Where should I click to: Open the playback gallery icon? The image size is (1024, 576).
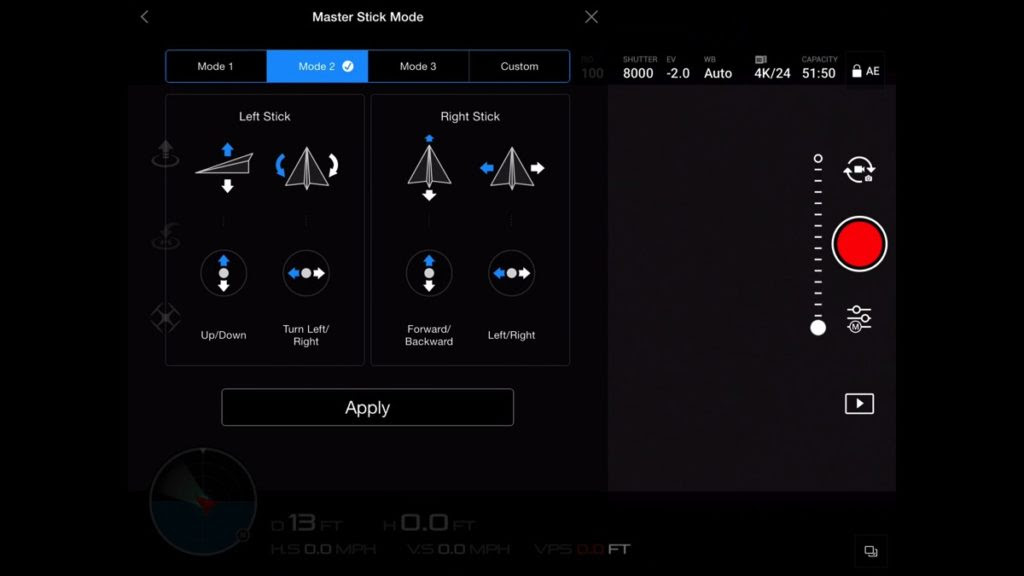[x=859, y=404]
